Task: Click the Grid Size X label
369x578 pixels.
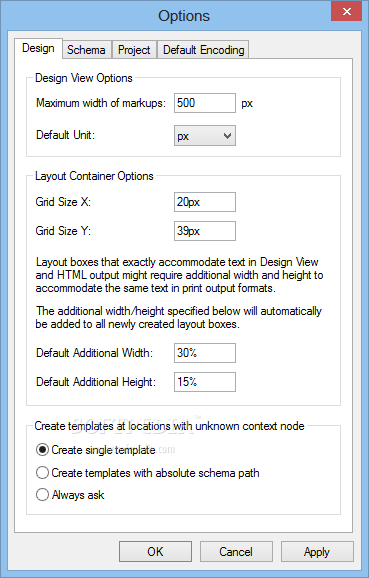Action: (63, 202)
